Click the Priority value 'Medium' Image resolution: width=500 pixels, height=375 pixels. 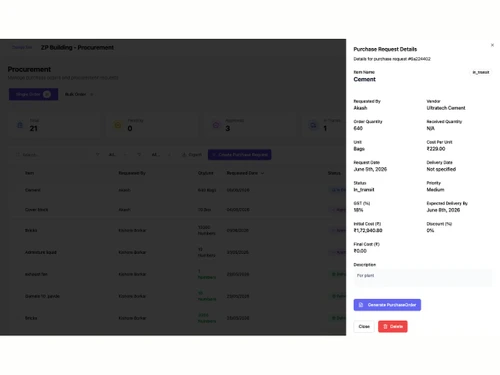435,190
